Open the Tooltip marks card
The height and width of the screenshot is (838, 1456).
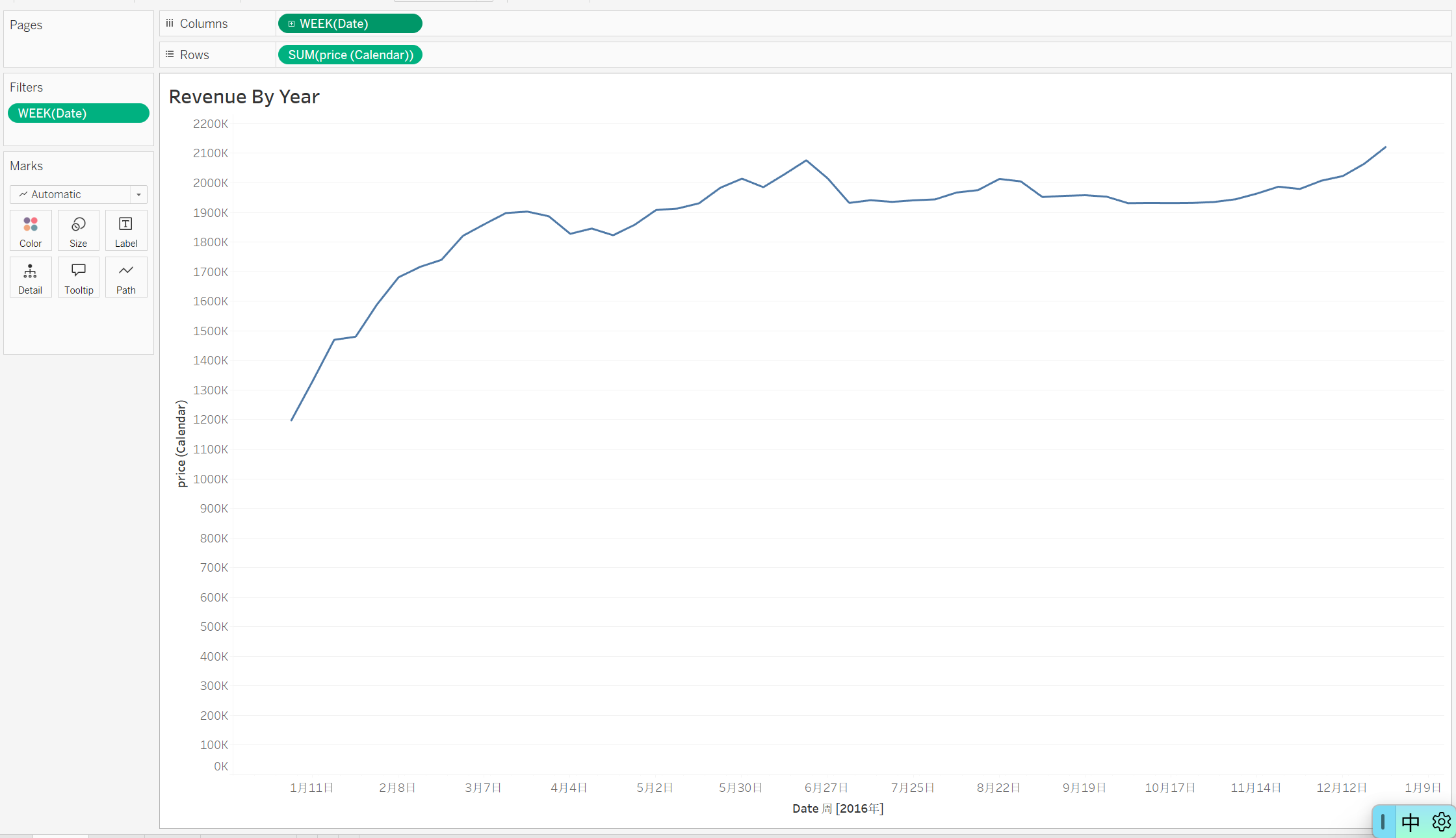pyautogui.click(x=78, y=278)
